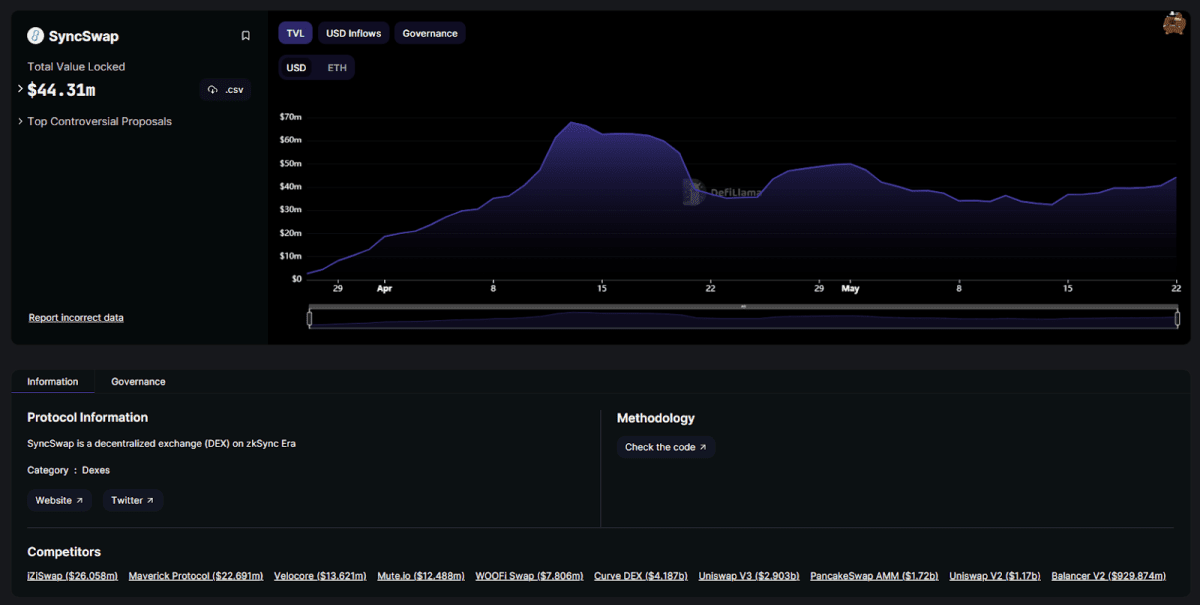Screen dimensions: 1200x605
Task: Open the USD Inflows chart
Action: (353, 32)
